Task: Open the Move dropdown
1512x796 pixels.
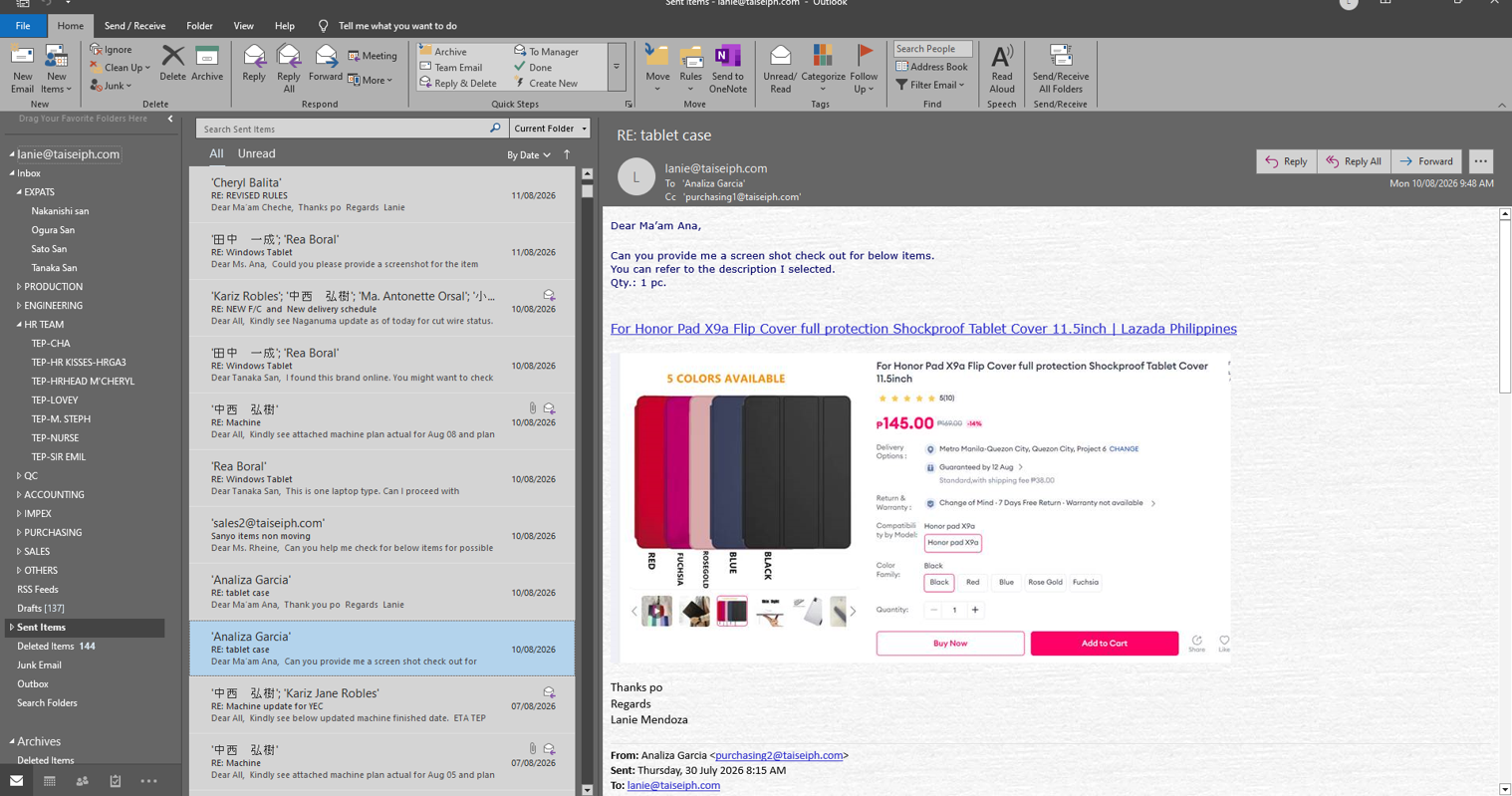Action: click(657, 69)
